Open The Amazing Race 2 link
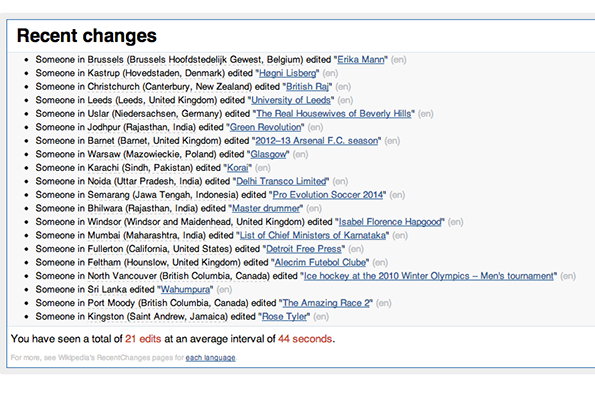The image size is (595, 395). [326, 303]
